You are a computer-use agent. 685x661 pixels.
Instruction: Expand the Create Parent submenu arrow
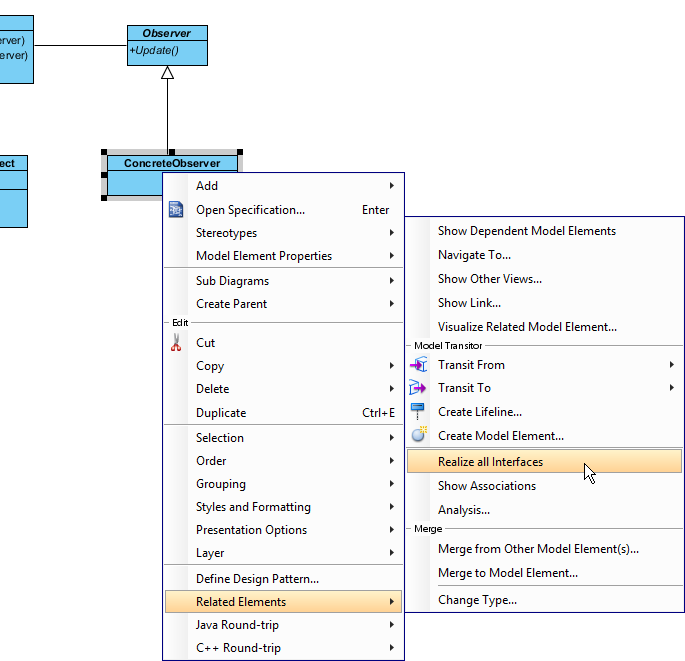(x=392, y=304)
